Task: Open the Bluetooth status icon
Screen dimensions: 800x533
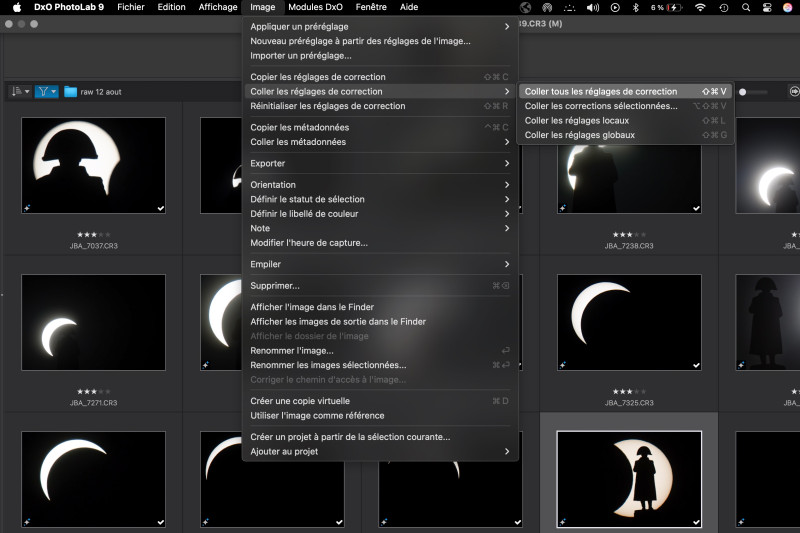Action: click(636, 7)
